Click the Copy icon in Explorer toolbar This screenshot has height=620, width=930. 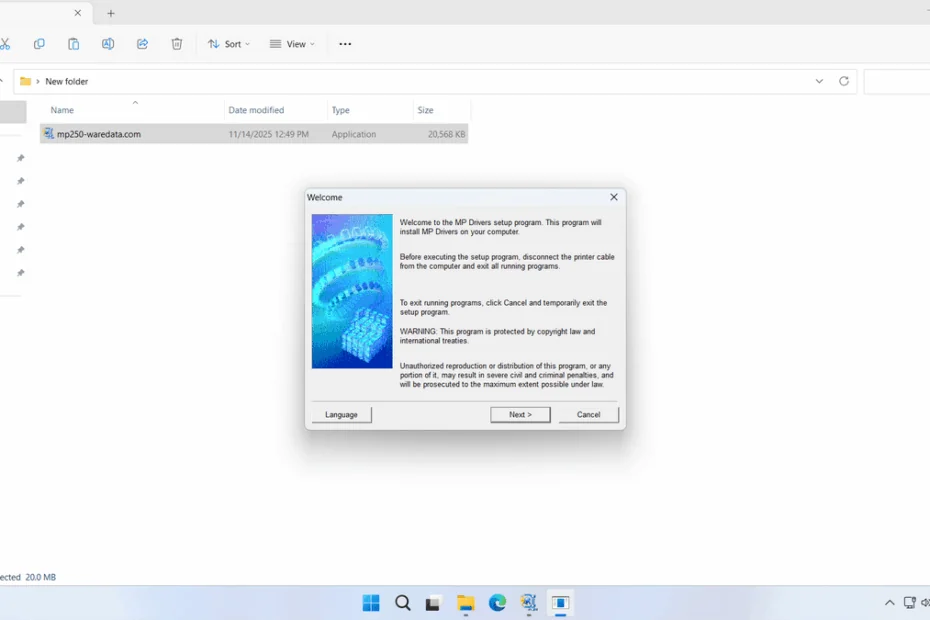[39, 44]
